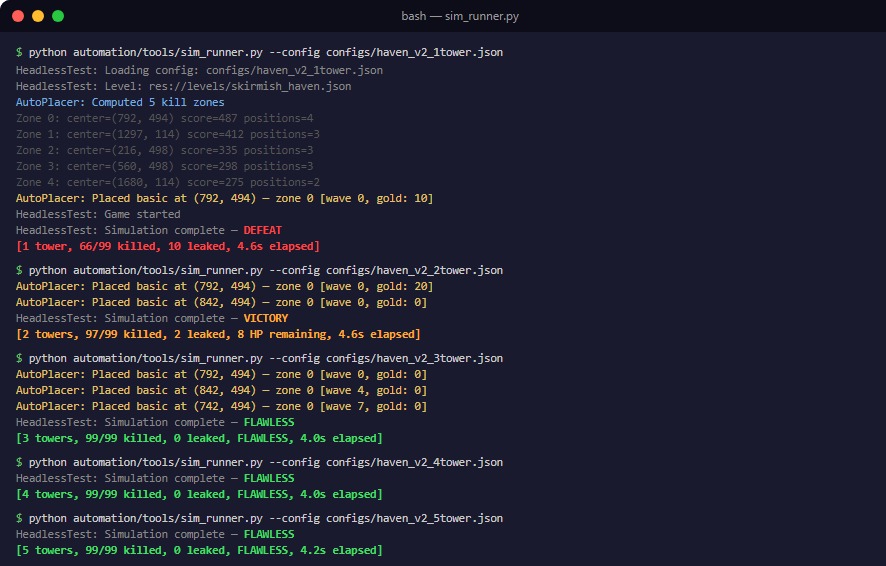Click the '[5 towers, 99/99 killed' summary
This screenshot has width=886, height=566.
pyautogui.click(x=199, y=550)
